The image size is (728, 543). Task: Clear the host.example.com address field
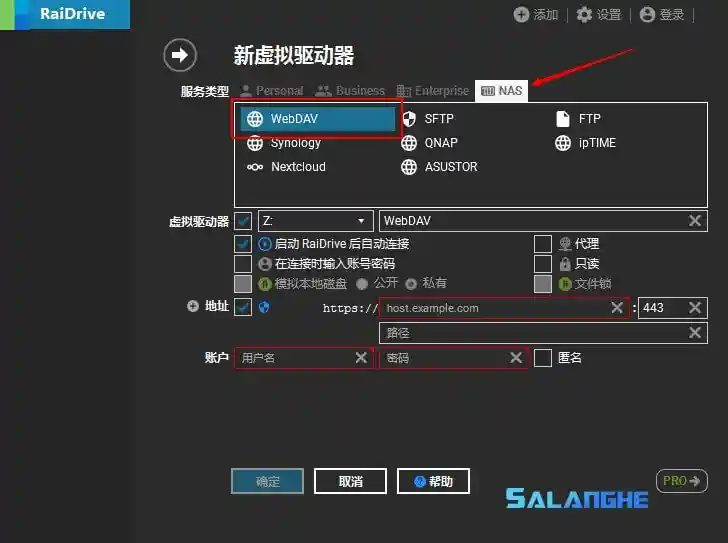click(617, 307)
